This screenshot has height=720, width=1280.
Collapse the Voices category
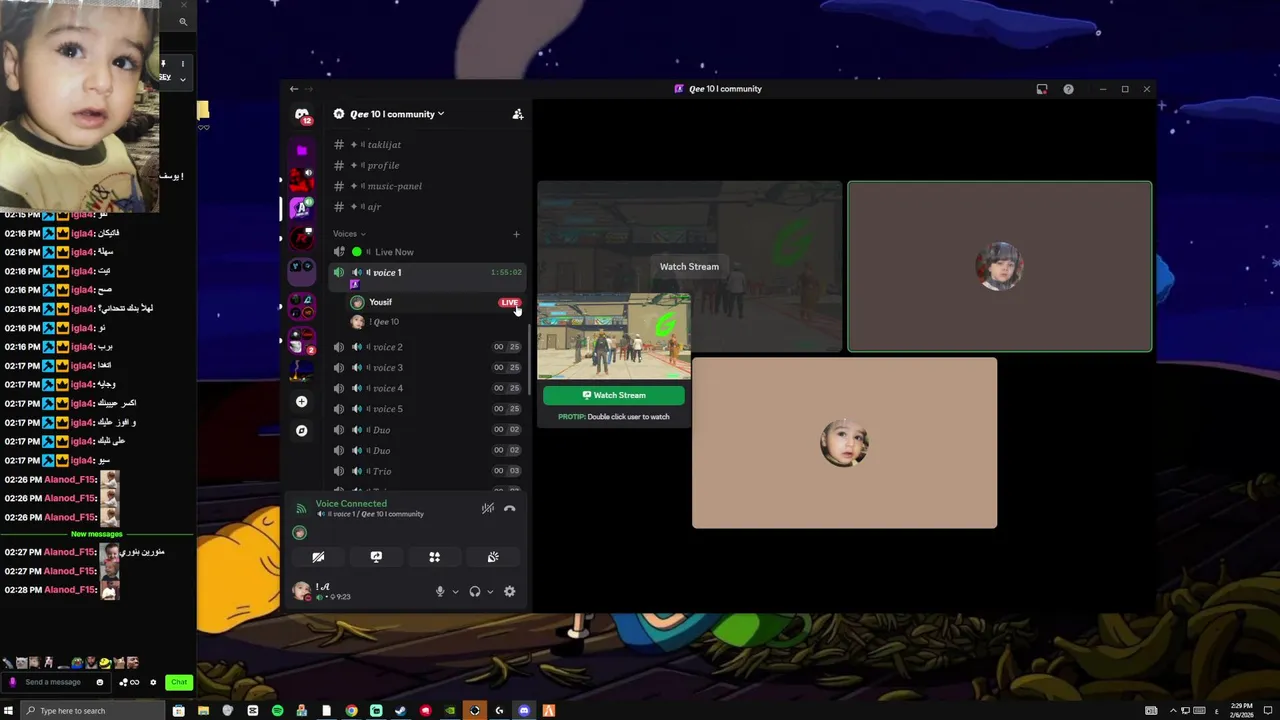[x=349, y=234]
